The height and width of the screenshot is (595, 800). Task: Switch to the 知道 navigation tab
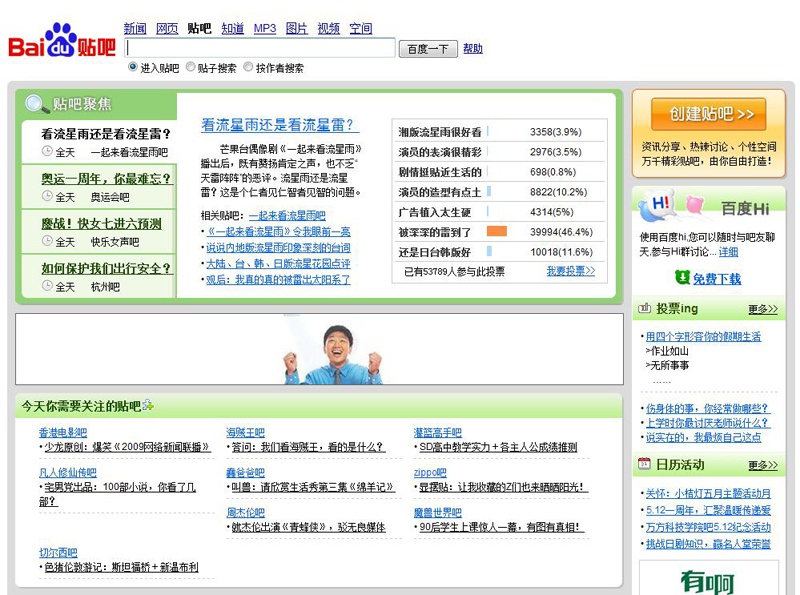(233, 29)
